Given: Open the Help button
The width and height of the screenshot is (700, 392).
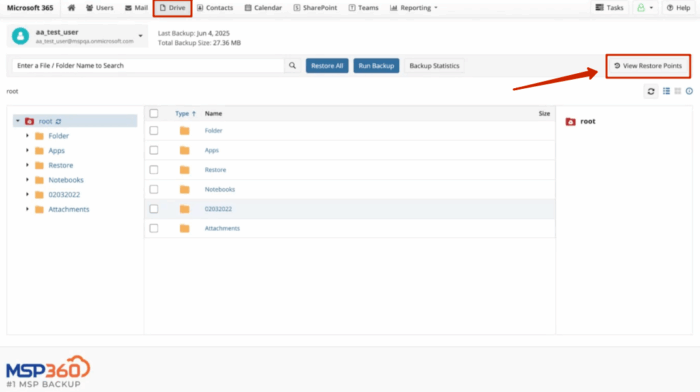Looking at the screenshot, I should coord(678,8).
